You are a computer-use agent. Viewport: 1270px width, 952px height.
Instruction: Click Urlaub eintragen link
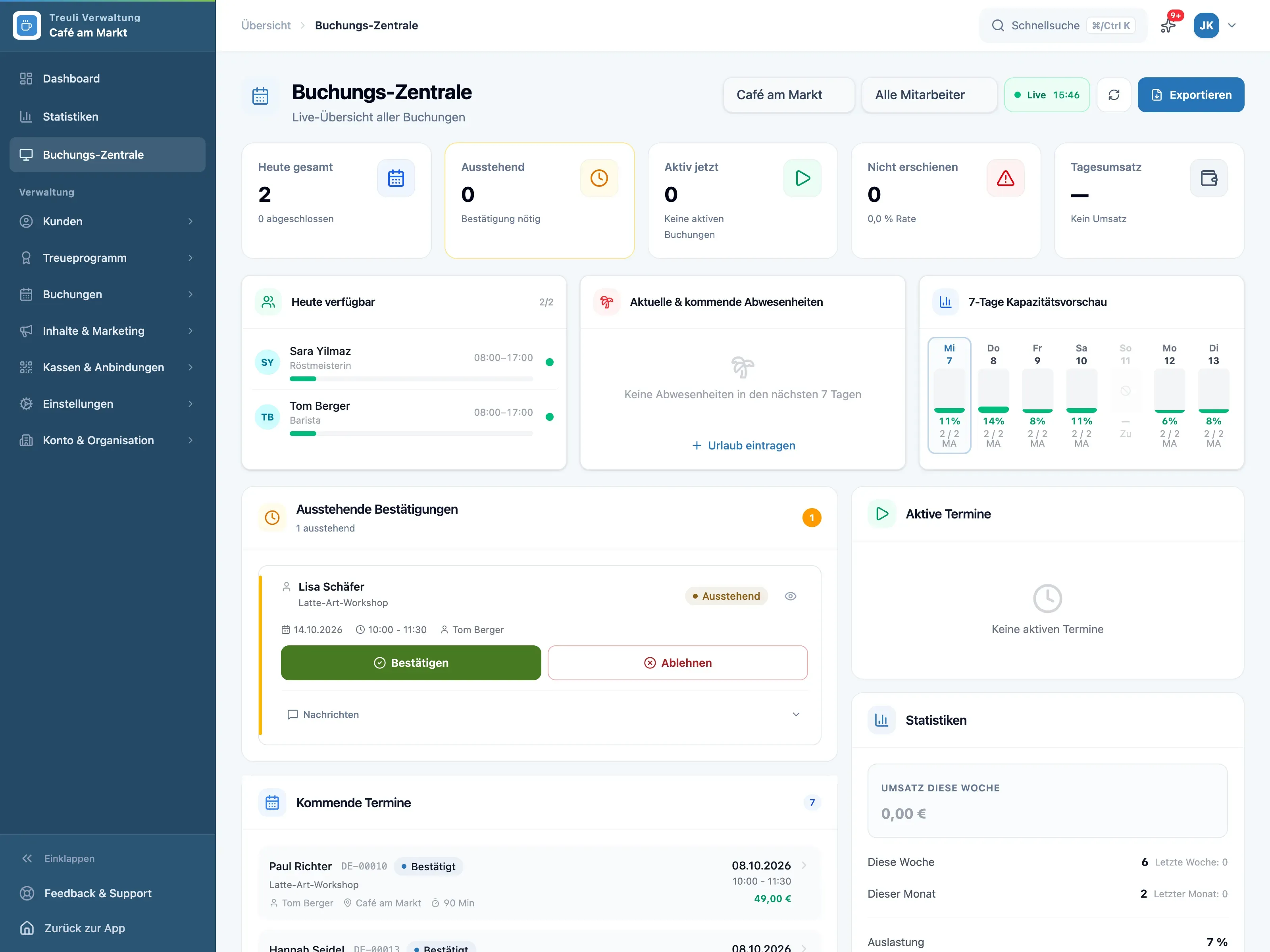point(743,445)
